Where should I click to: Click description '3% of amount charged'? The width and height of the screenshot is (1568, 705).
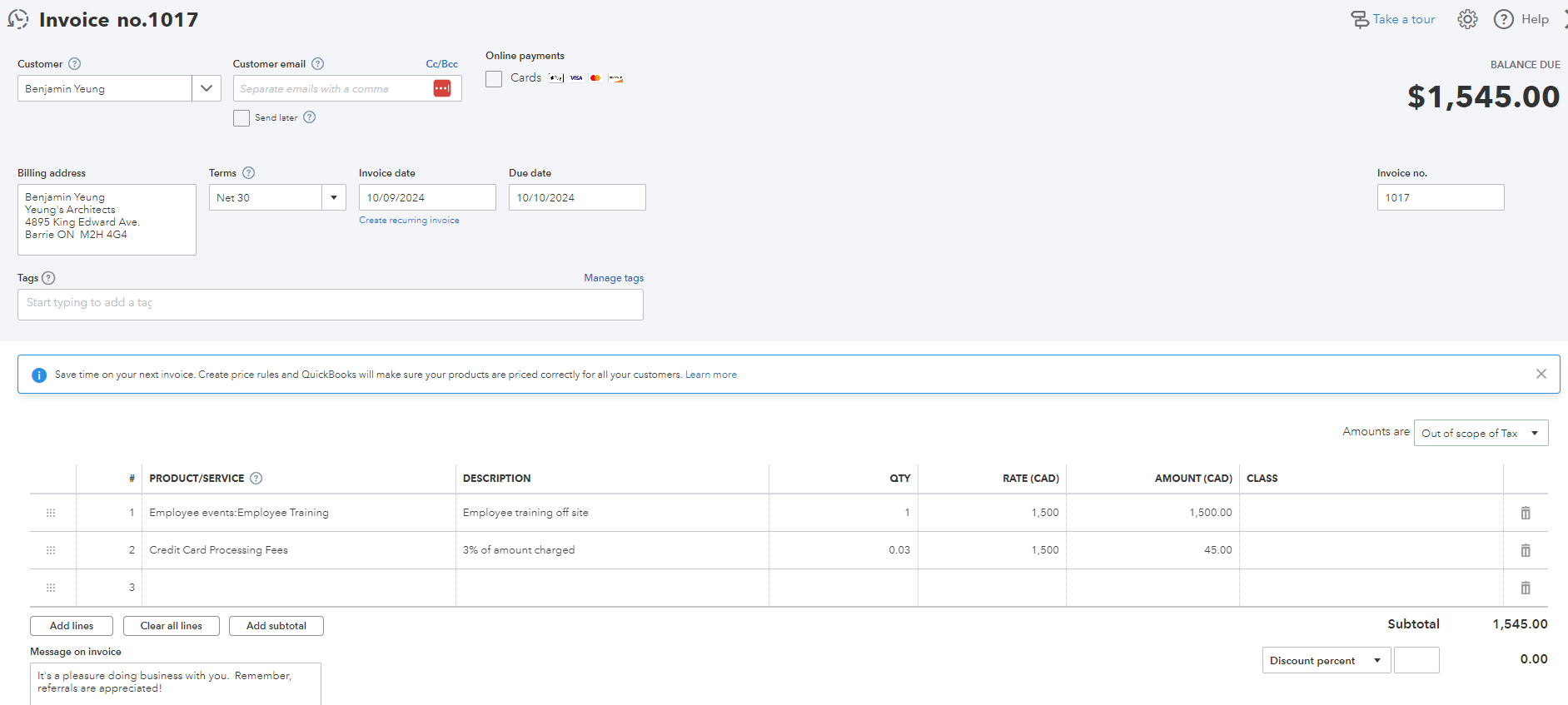[519, 550]
